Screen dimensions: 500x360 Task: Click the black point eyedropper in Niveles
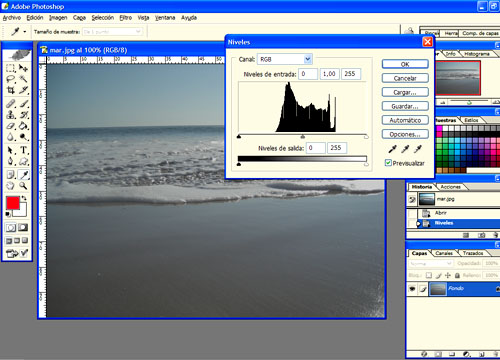tap(393, 149)
